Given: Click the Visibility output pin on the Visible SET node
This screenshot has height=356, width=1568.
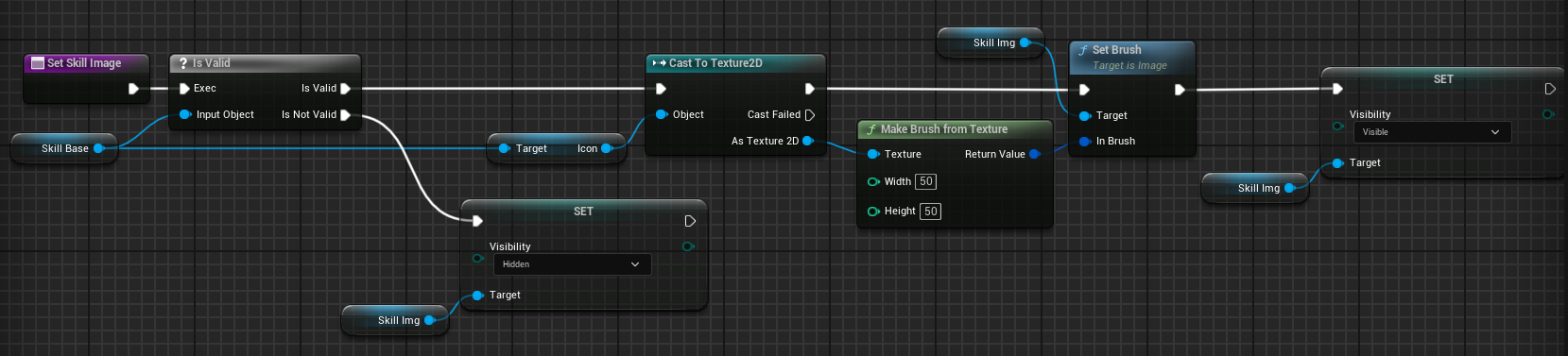Looking at the screenshot, I should point(1548,114).
